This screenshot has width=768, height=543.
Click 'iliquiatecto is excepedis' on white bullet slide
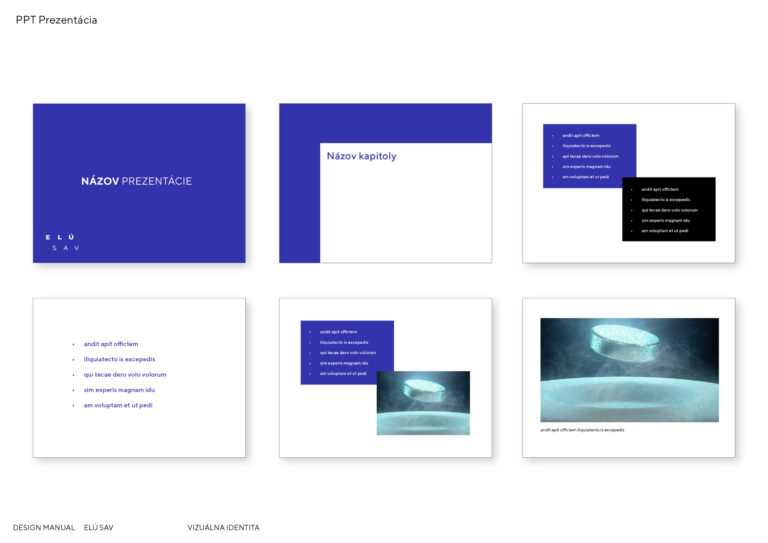pyautogui.click(x=119, y=359)
